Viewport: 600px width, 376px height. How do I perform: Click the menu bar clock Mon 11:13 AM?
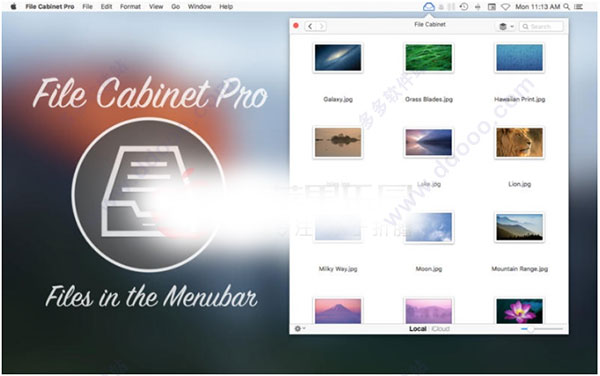click(537, 7)
